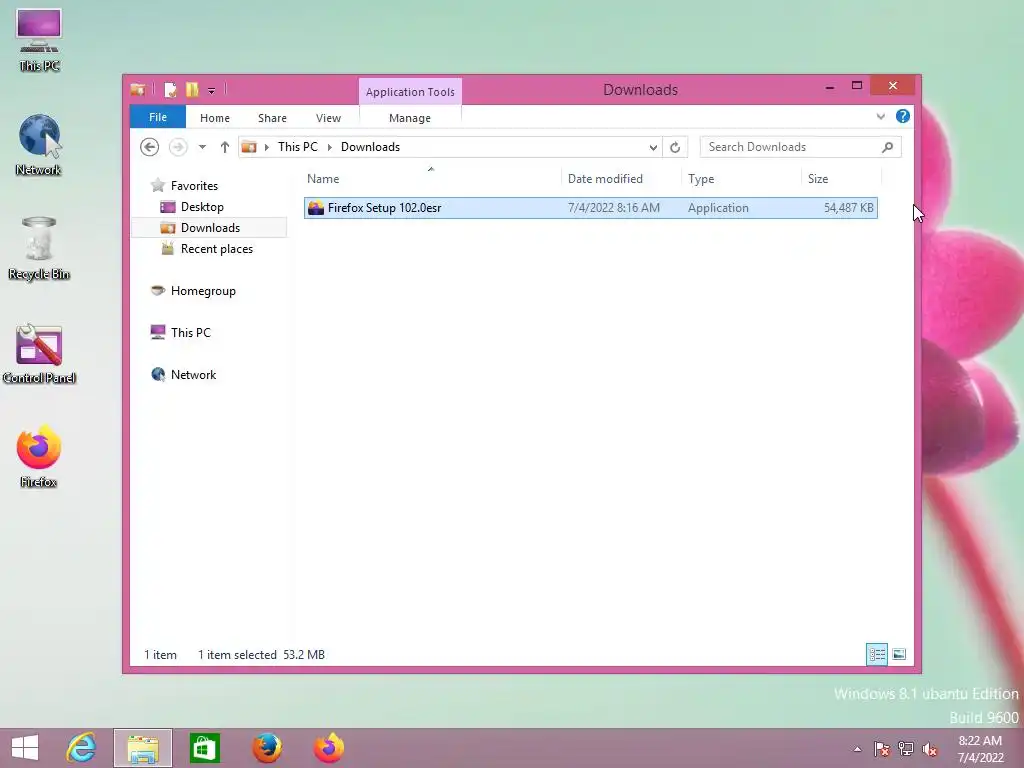Switch to the Home ribbon tab
Image resolution: width=1024 pixels, height=768 pixels.
pos(215,118)
